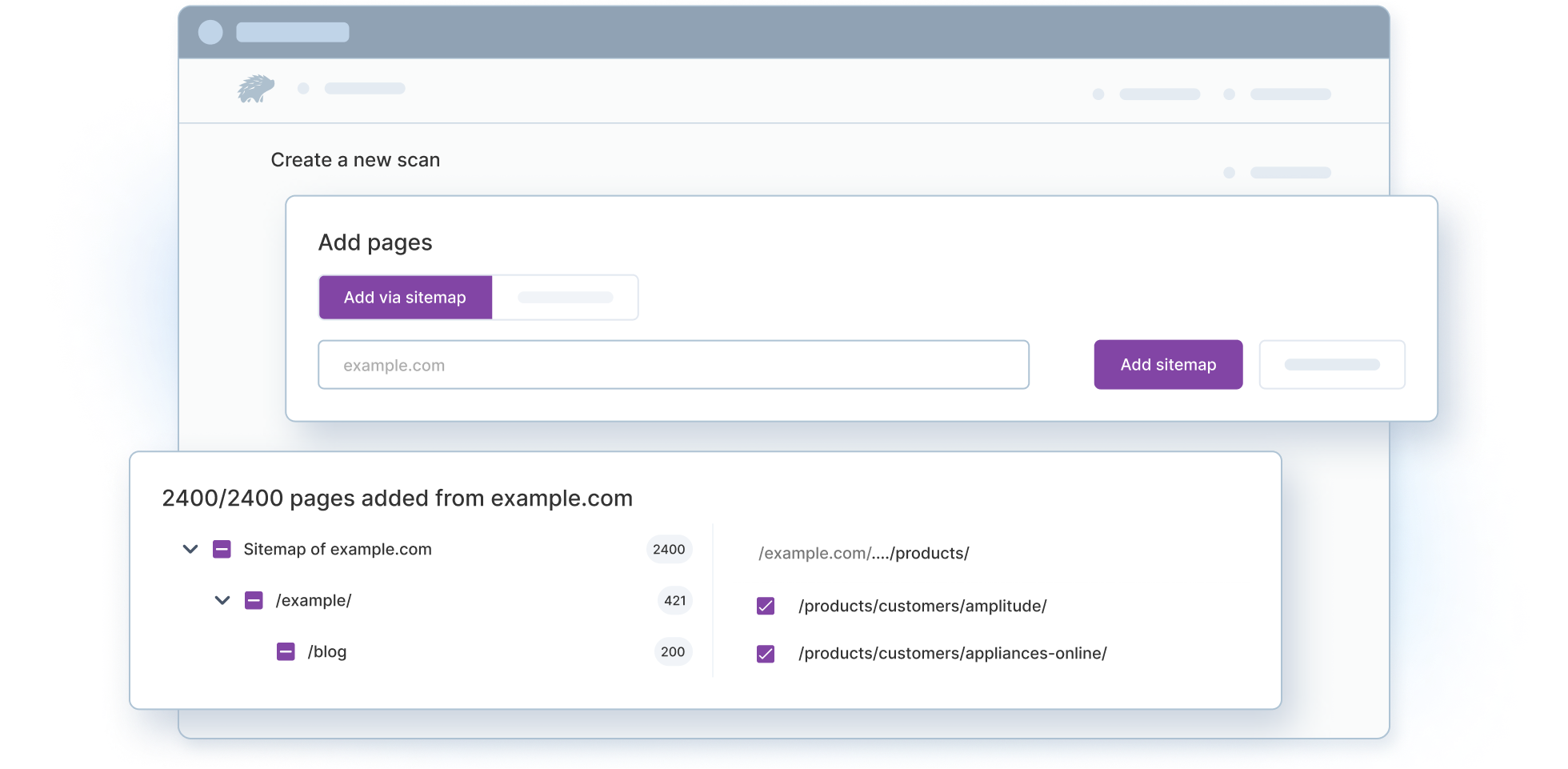This screenshot has width=1568, height=769.
Task: Switch to the tab beside Add via sitemap
Action: [565, 297]
